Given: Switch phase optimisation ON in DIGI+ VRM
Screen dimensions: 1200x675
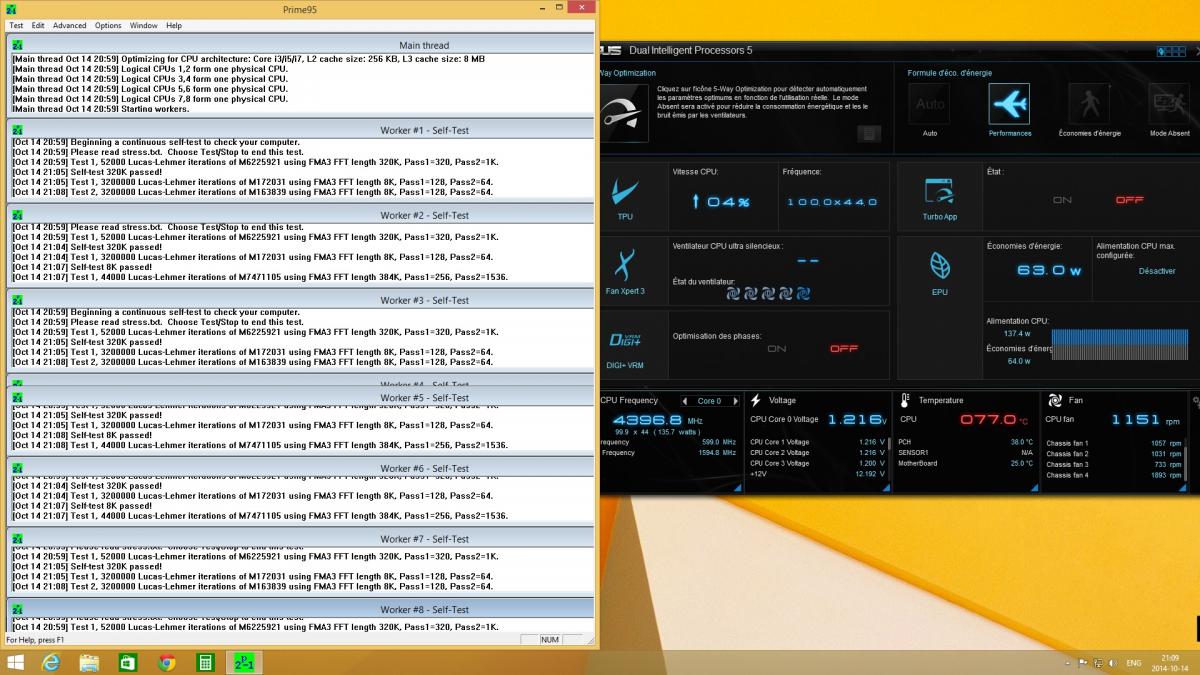Looking at the screenshot, I should (776, 349).
